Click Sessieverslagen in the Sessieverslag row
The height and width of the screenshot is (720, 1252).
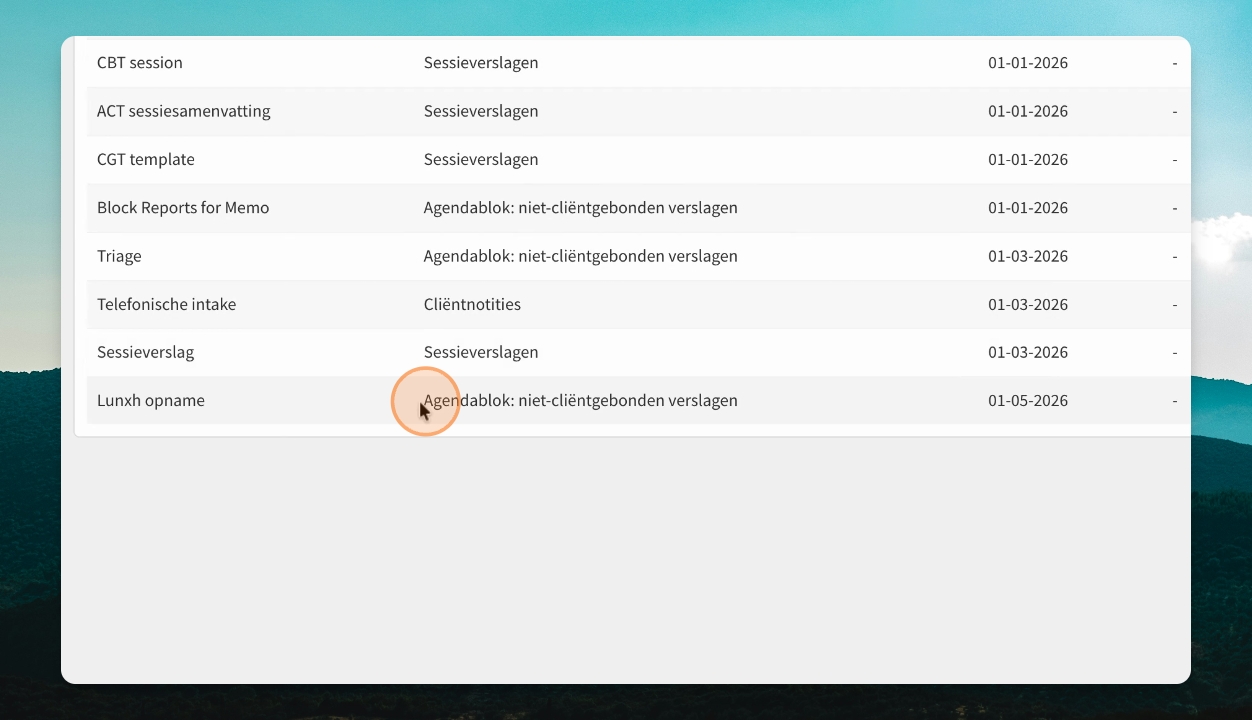pyautogui.click(x=481, y=352)
